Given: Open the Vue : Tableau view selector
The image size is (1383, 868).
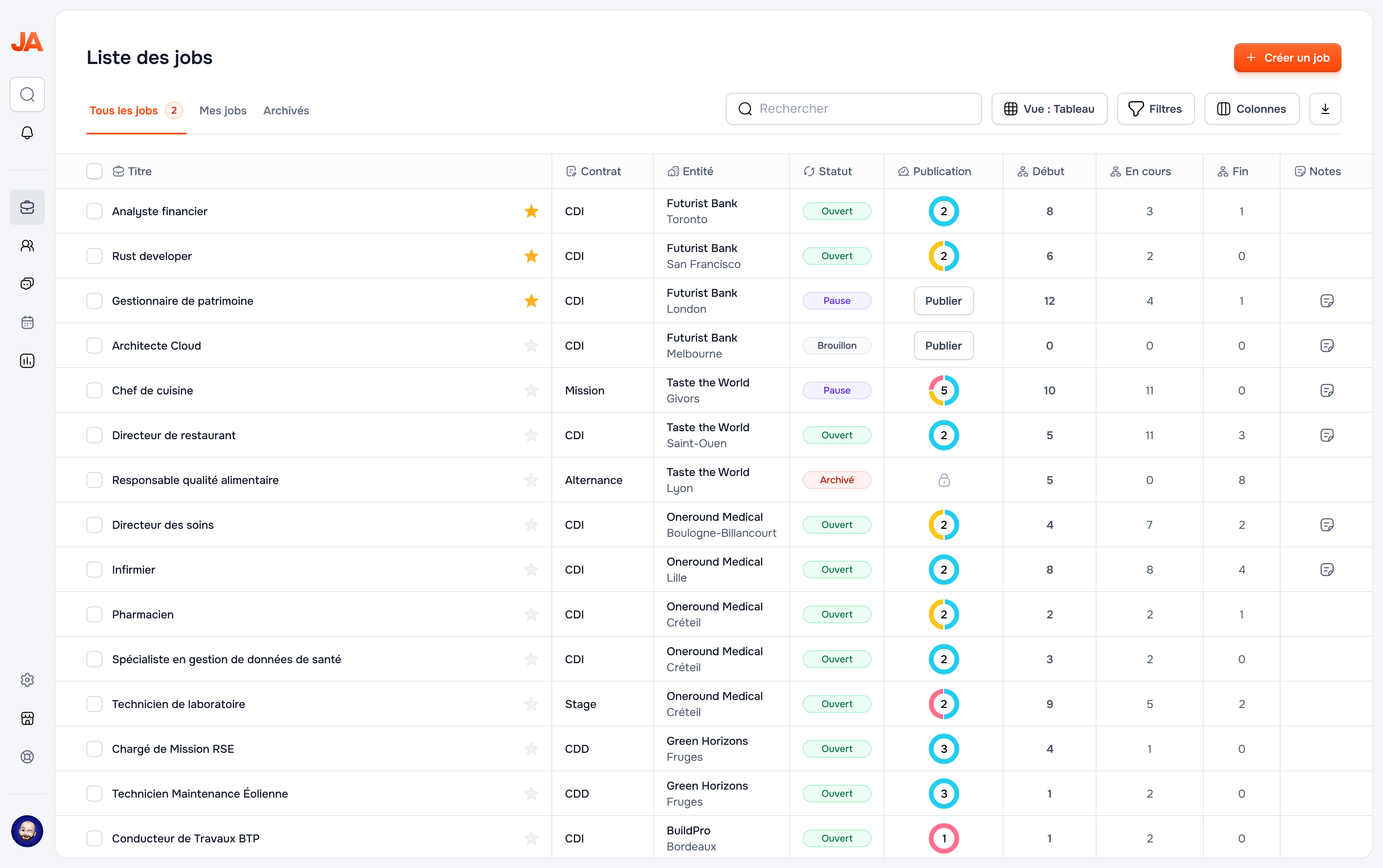Looking at the screenshot, I should point(1049,109).
